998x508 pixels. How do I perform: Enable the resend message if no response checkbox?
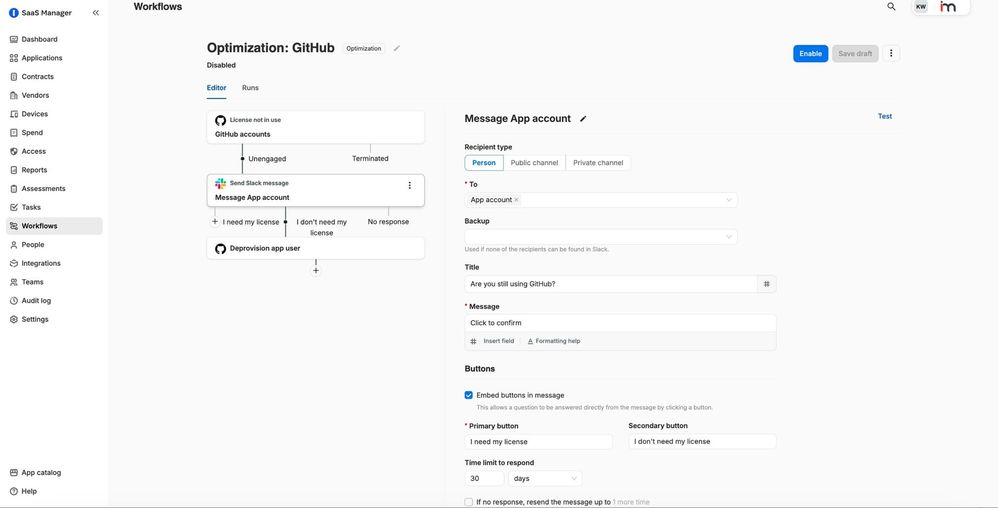[x=469, y=502]
